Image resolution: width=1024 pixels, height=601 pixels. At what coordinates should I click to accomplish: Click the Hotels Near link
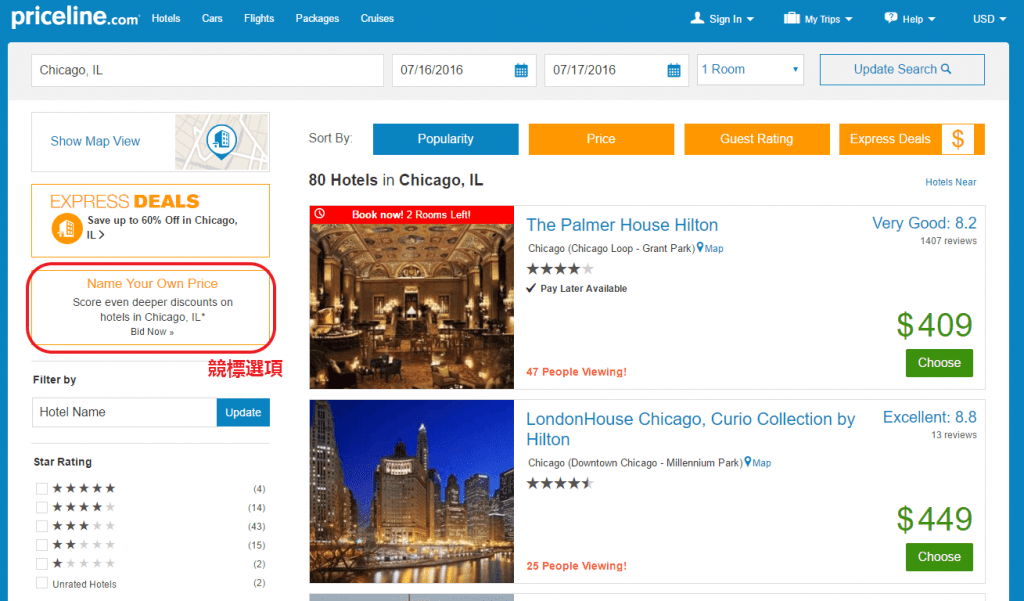click(950, 181)
